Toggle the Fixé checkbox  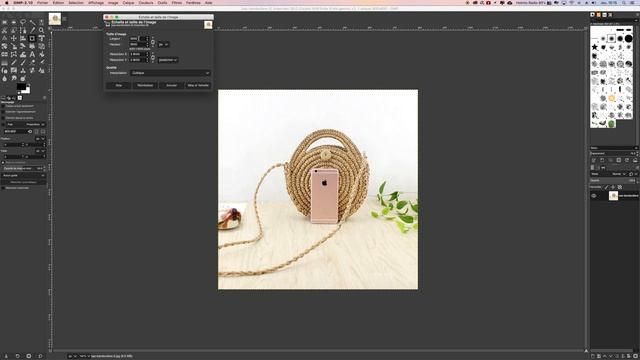(x=3, y=124)
